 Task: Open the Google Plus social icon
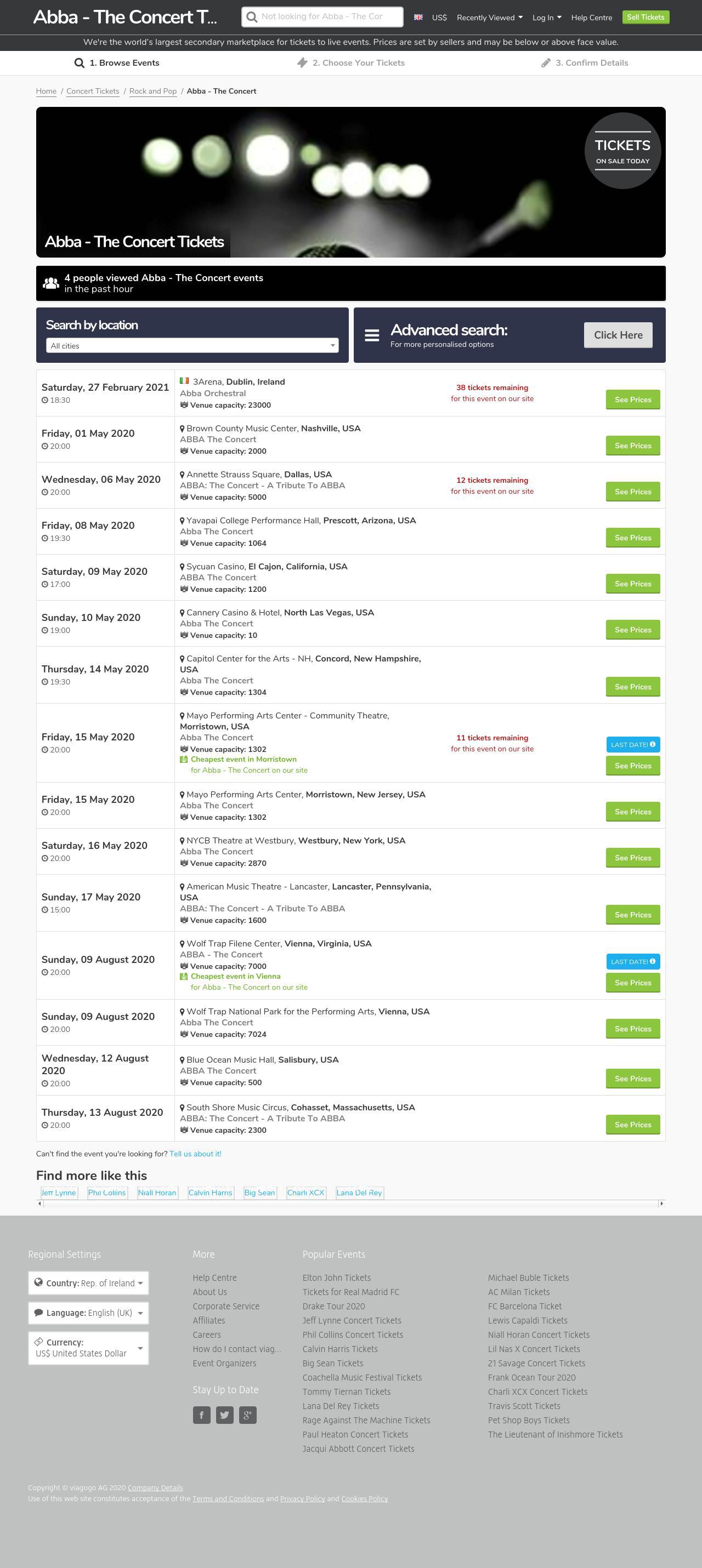coord(247,1415)
